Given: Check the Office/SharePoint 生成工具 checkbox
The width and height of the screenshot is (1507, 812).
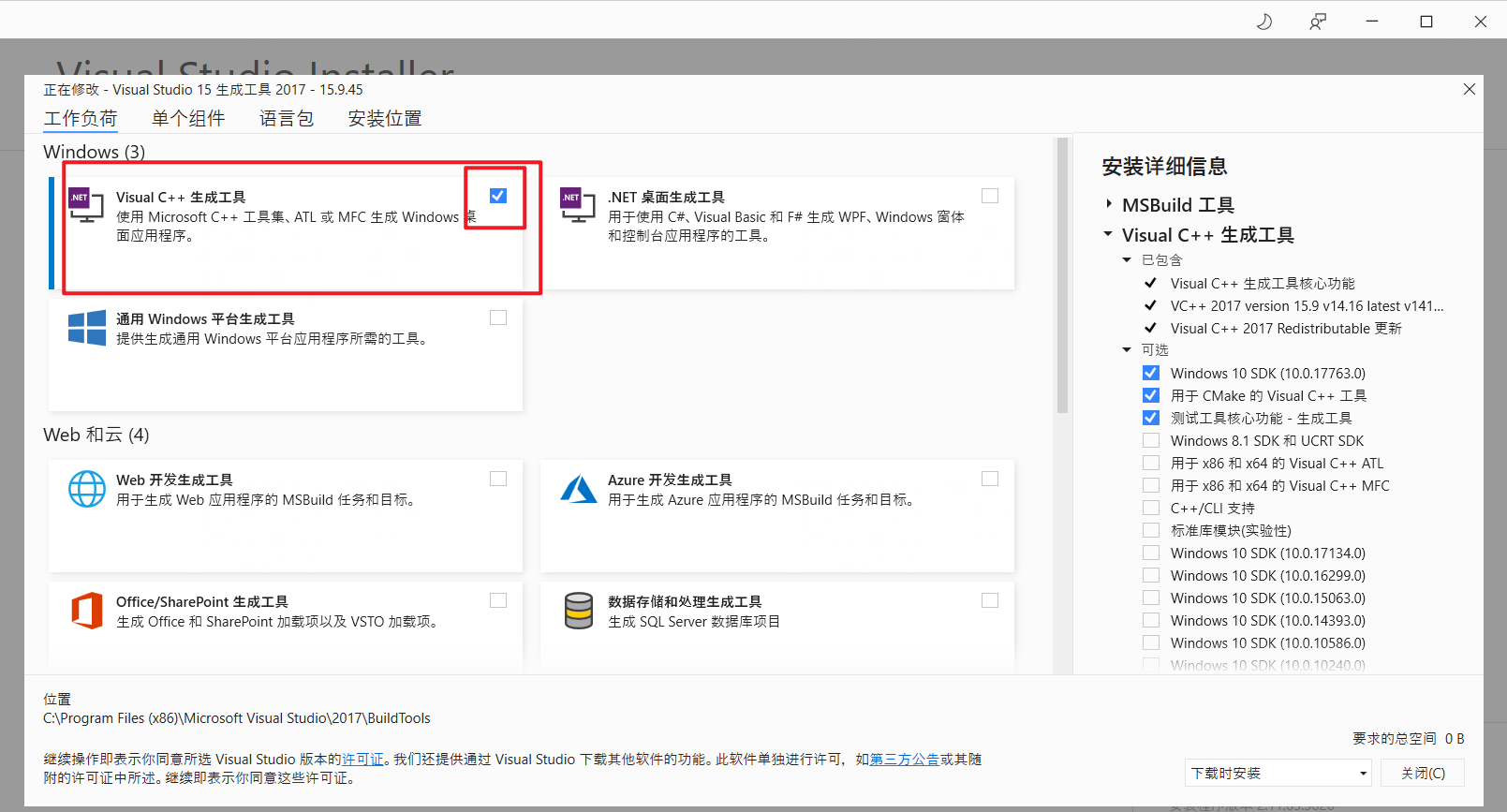Looking at the screenshot, I should tap(498, 600).
